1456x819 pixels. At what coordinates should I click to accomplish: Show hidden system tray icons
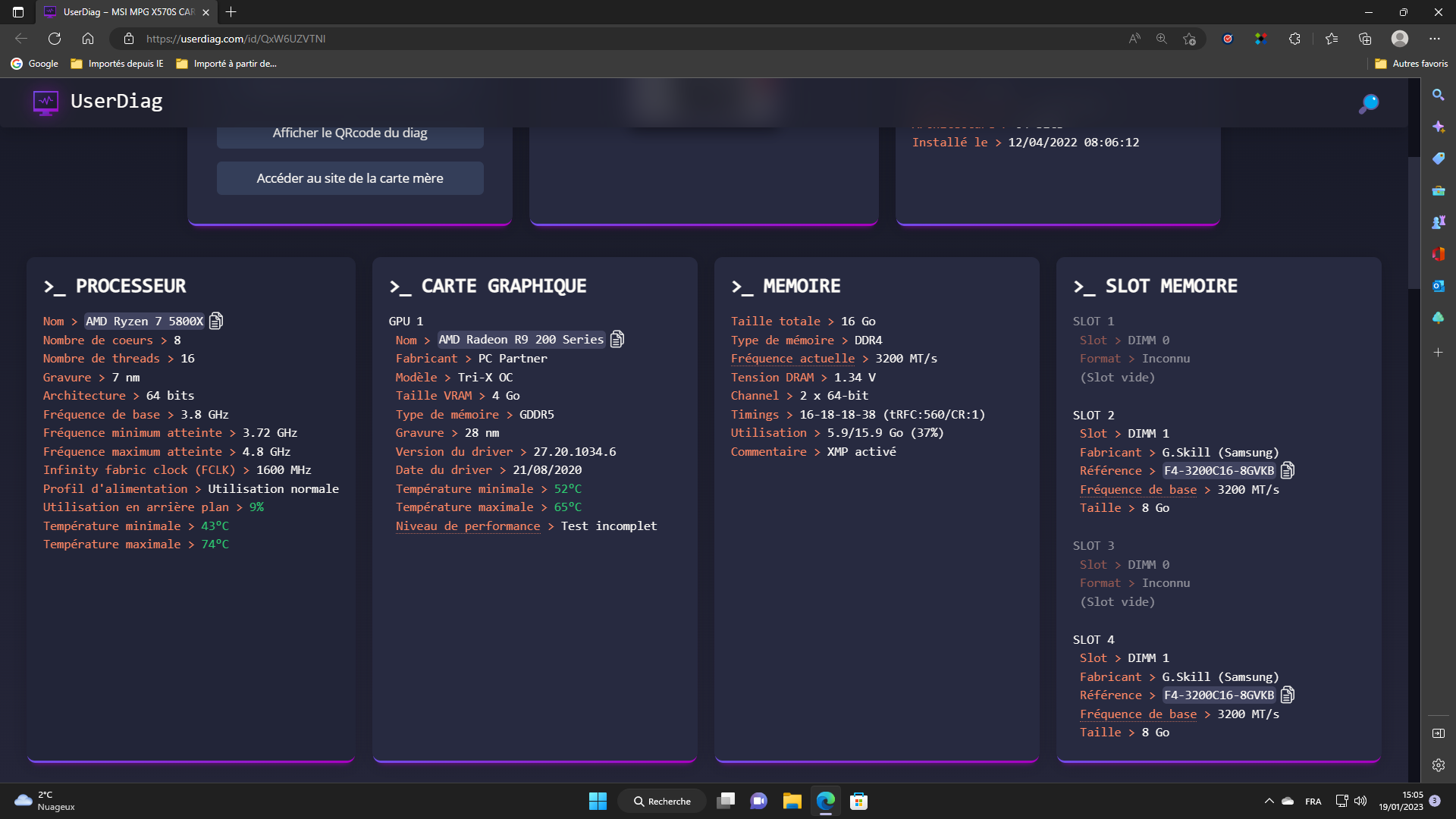[x=1269, y=801]
